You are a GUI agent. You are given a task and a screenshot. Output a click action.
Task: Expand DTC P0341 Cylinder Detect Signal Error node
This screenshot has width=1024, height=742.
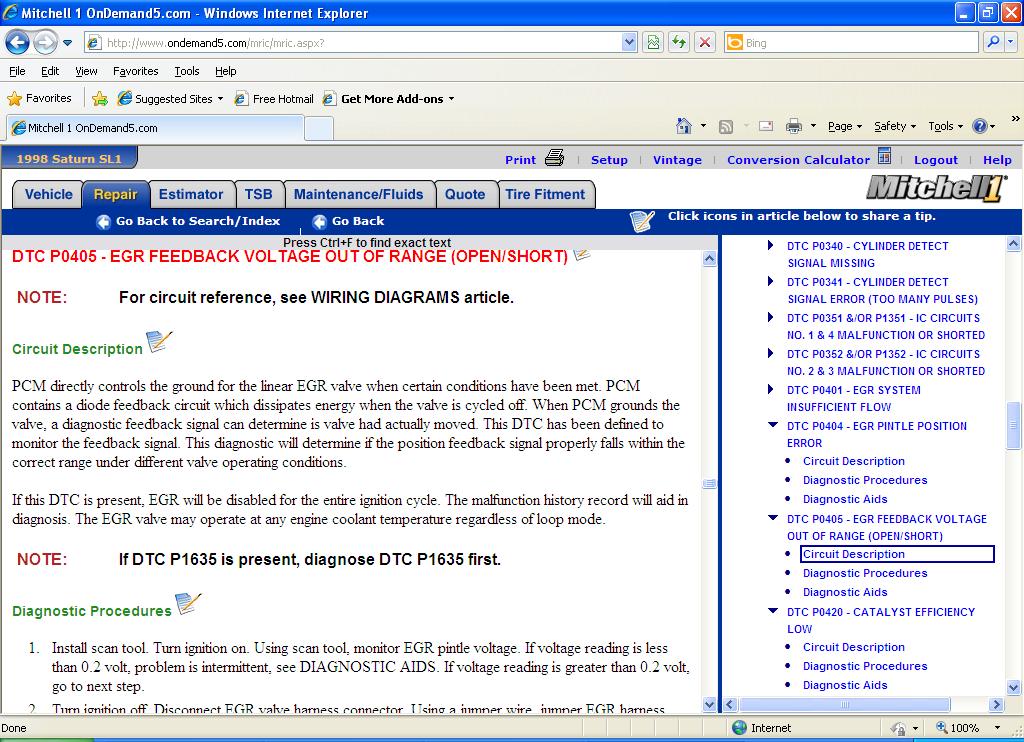pos(771,282)
